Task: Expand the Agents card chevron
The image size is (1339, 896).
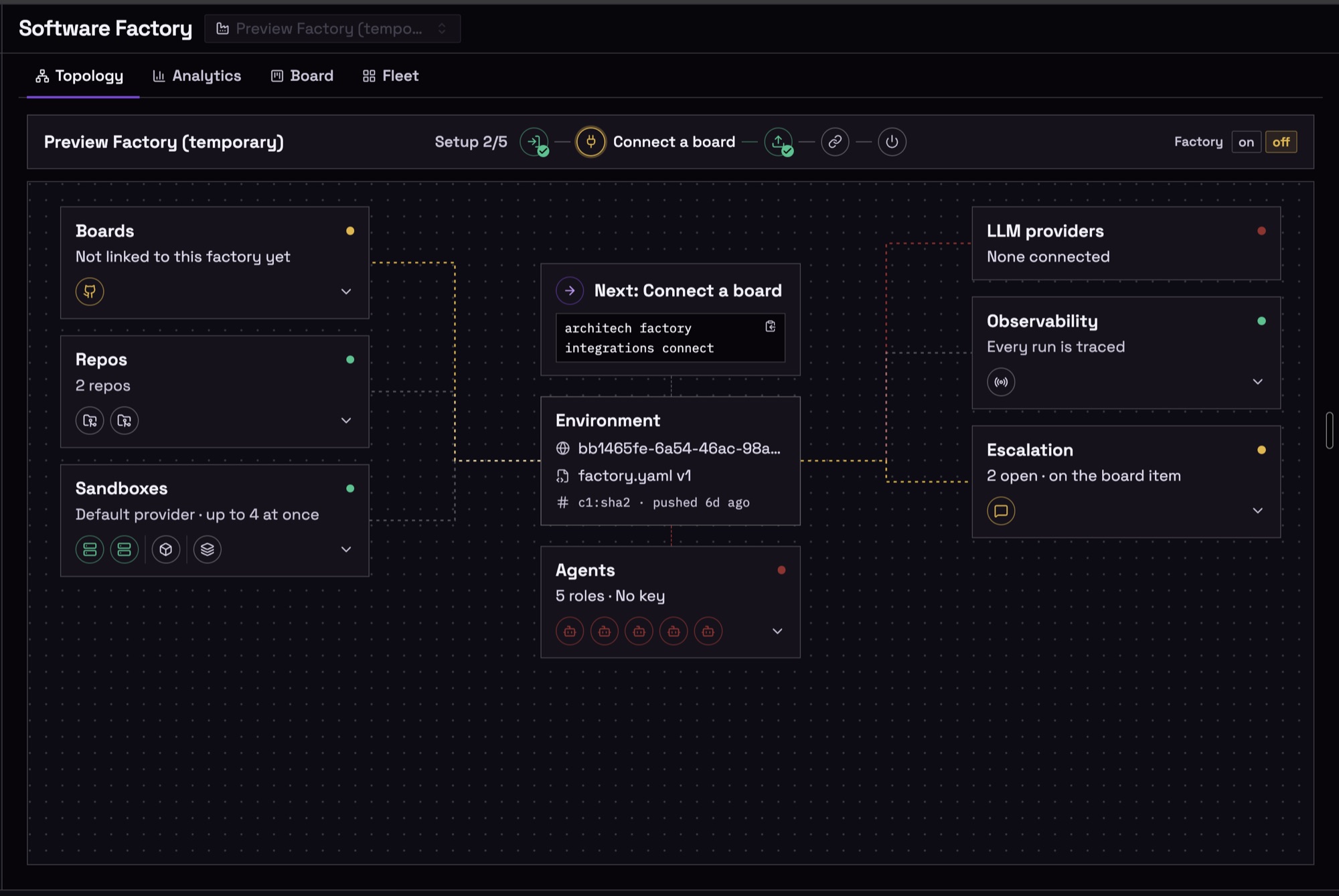Action: 777,631
